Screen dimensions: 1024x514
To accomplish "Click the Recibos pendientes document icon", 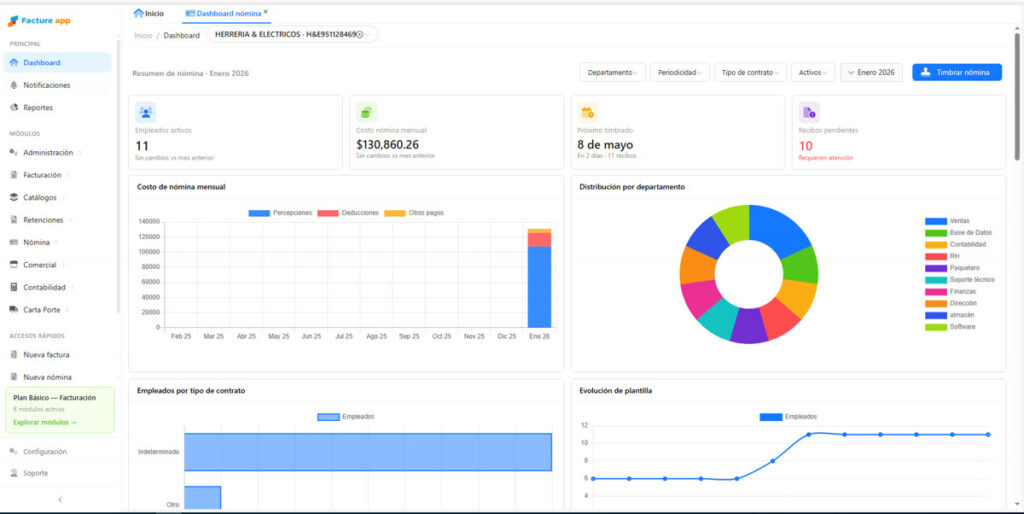I will 809,112.
